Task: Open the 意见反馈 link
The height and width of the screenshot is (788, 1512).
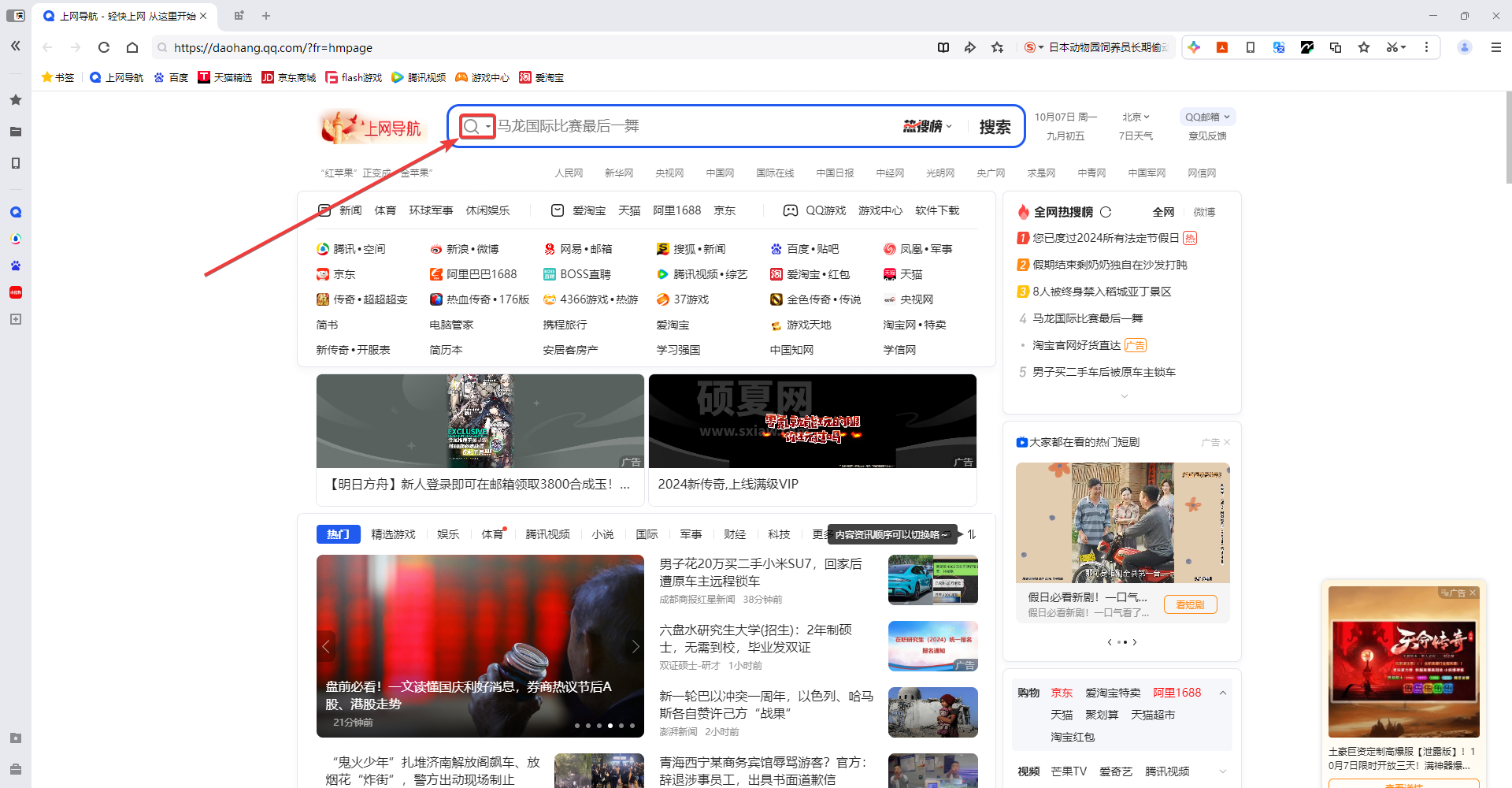Action: click(x=1207, y=136)
